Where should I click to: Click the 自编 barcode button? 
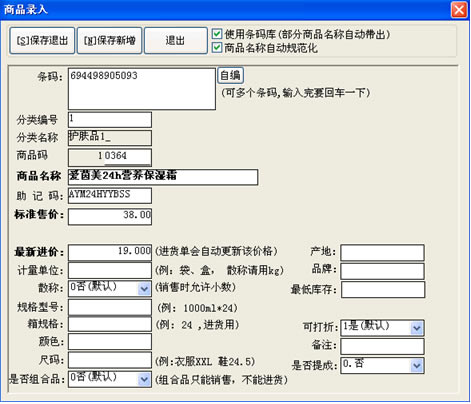(x=230, y=75)
